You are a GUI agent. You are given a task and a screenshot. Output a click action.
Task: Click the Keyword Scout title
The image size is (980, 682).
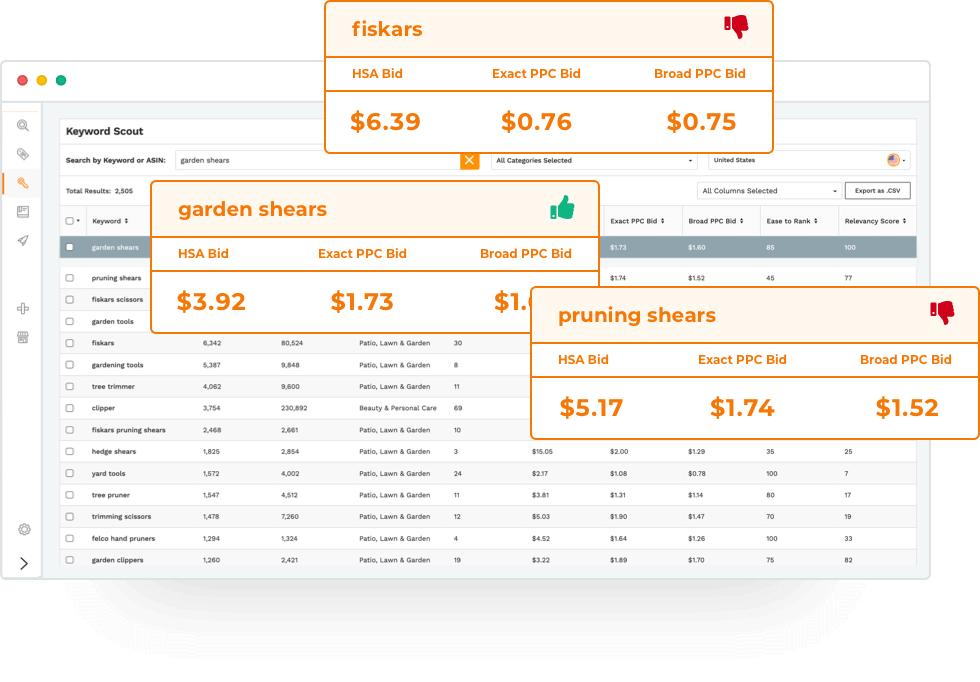point(104,131)
